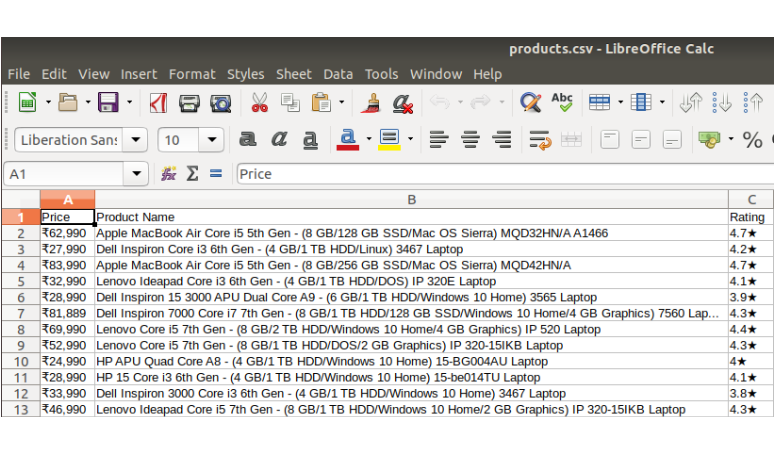Export directly as PDF
The image size is (777, 450).
coord(158,102)
